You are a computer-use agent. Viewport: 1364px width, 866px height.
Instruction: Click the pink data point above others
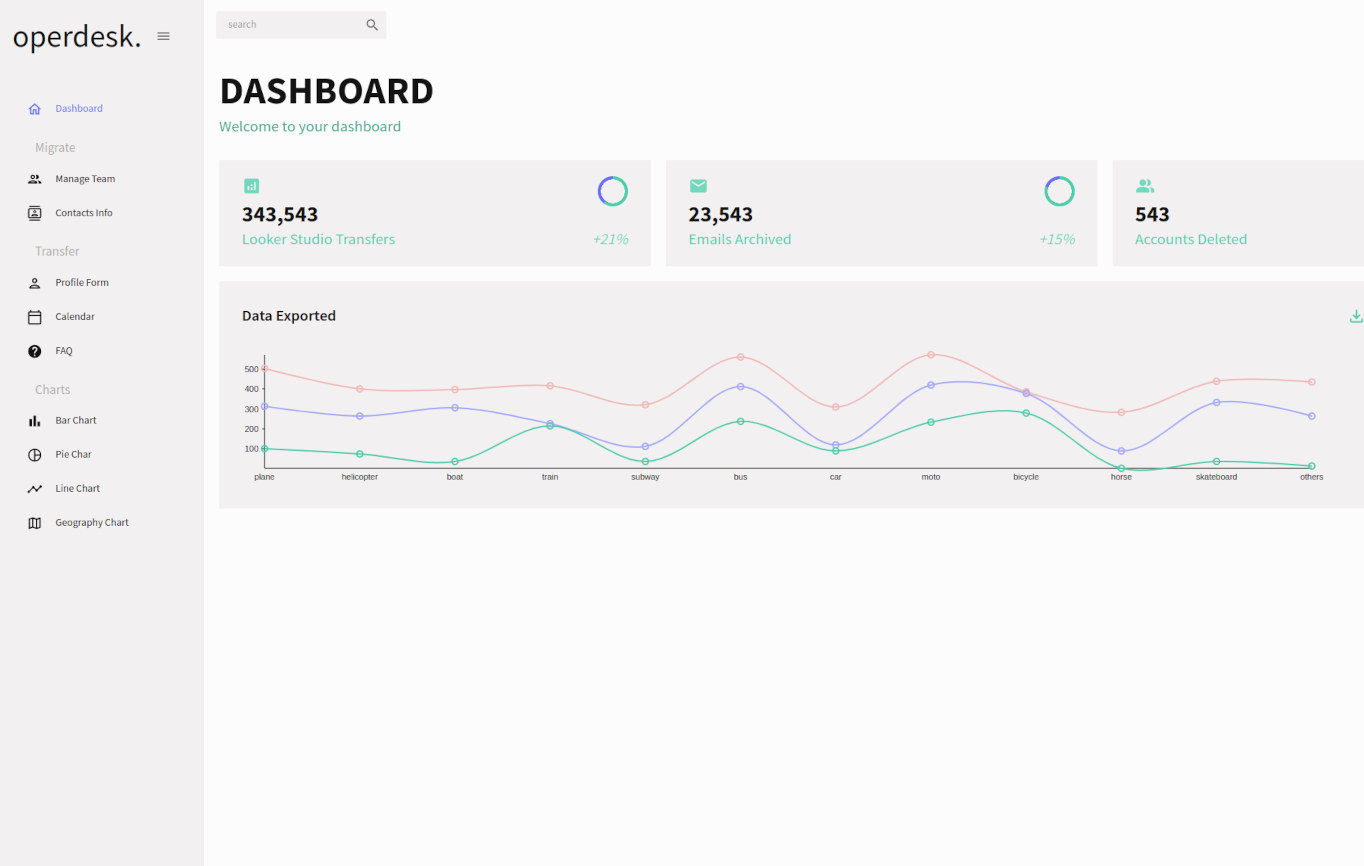pyautogui.click(x=1312, y=382)
